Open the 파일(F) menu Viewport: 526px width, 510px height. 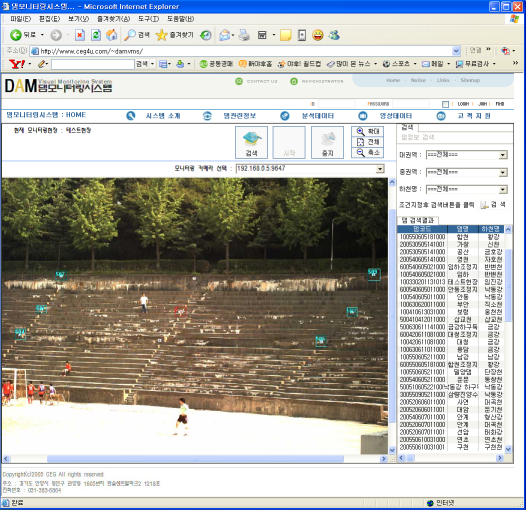point(20,19)
